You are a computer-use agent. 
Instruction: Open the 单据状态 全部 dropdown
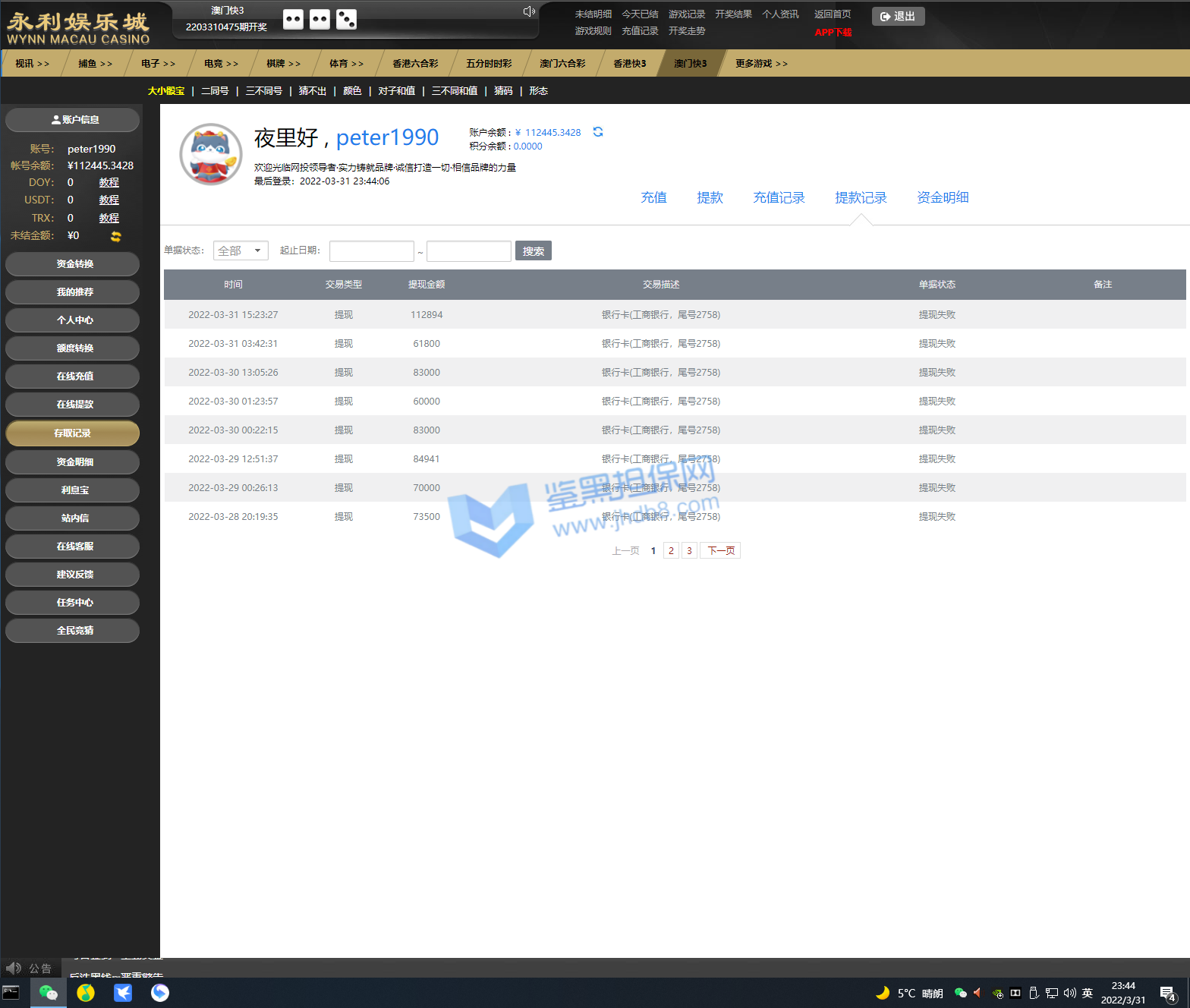click(x=241, y=250)
